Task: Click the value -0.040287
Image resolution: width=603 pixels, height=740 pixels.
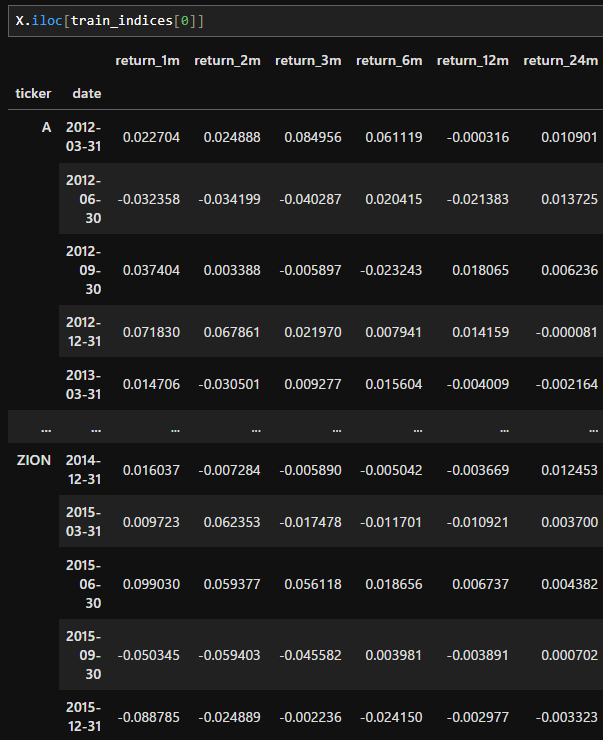Action: 310,199
